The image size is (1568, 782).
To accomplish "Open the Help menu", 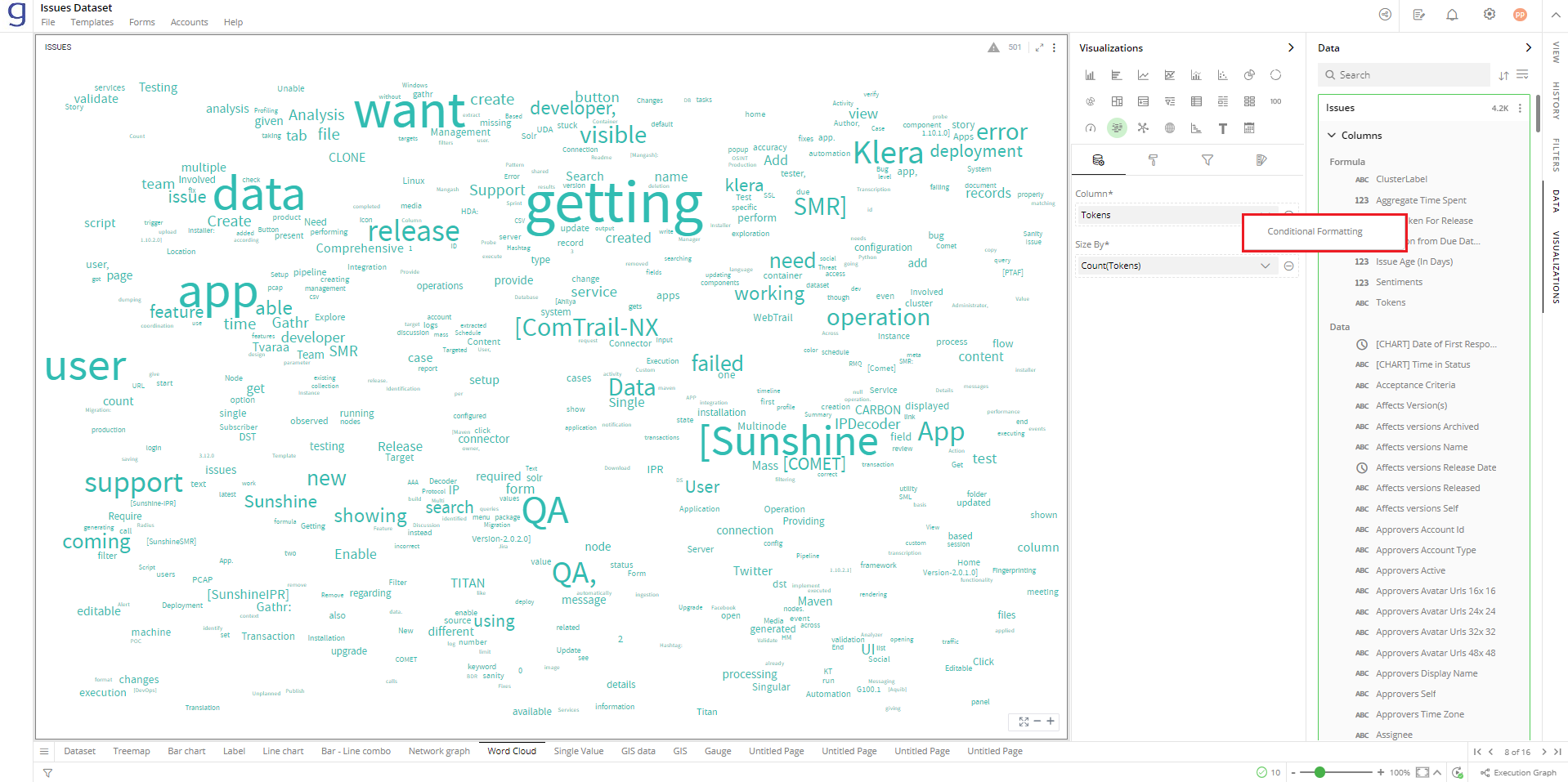I will click(233, 22).
